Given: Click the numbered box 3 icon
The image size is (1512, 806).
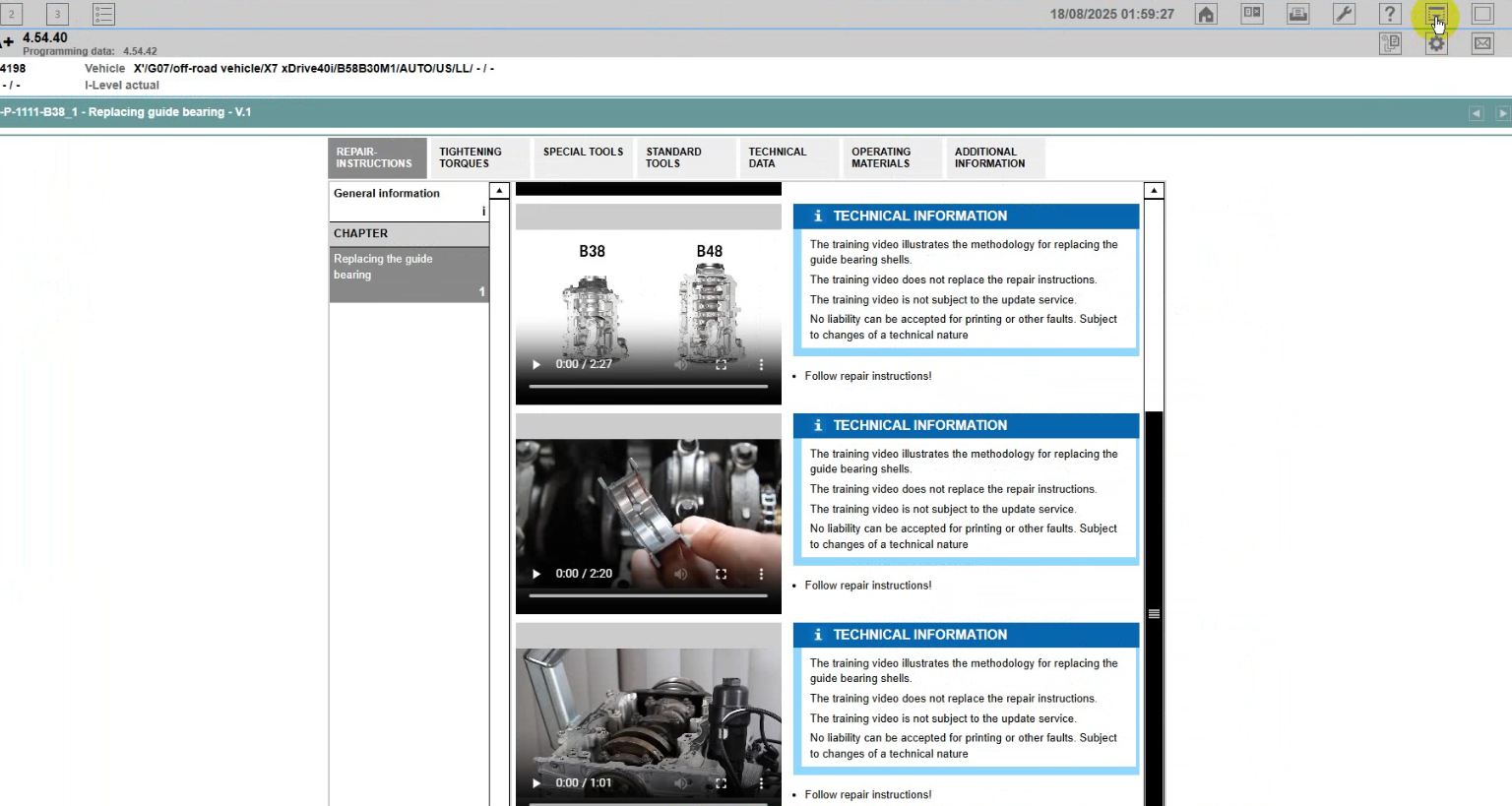Looking at the screenshot, I should [x=57, y=14].
